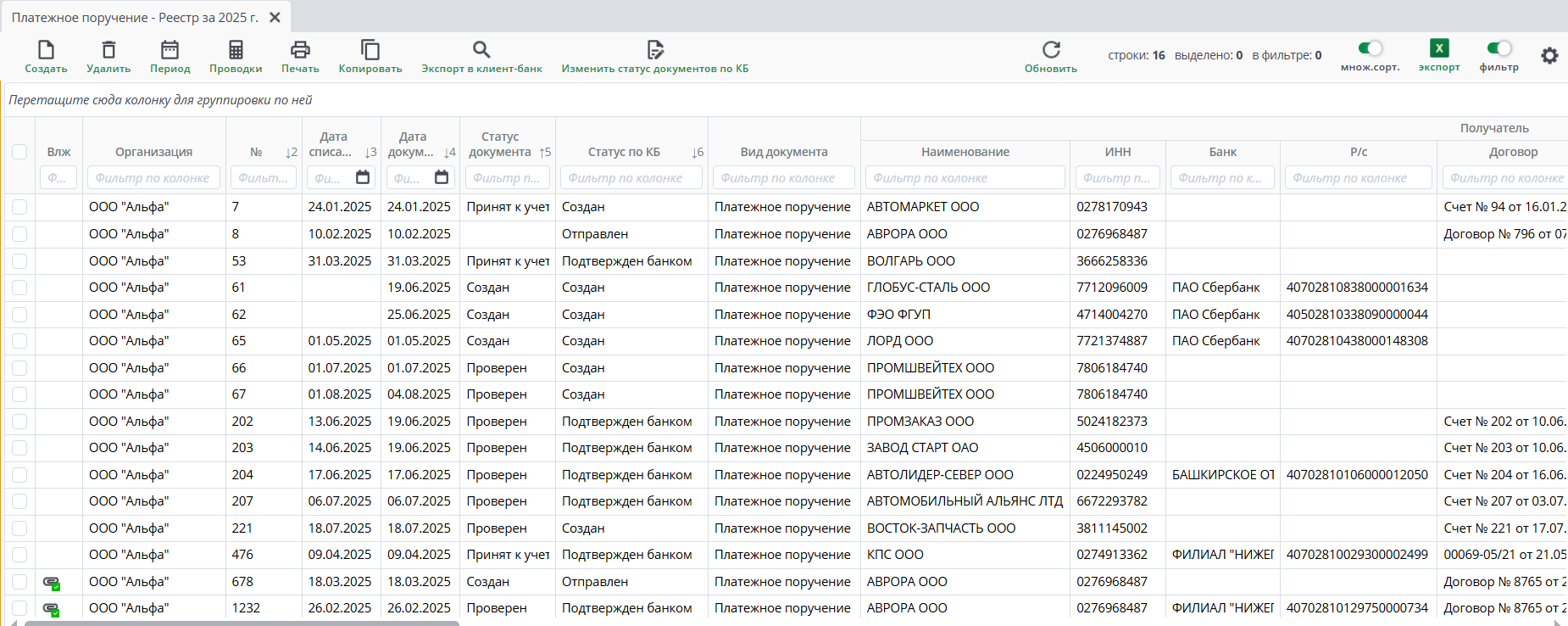Click the Наименование column filter field

965,178
